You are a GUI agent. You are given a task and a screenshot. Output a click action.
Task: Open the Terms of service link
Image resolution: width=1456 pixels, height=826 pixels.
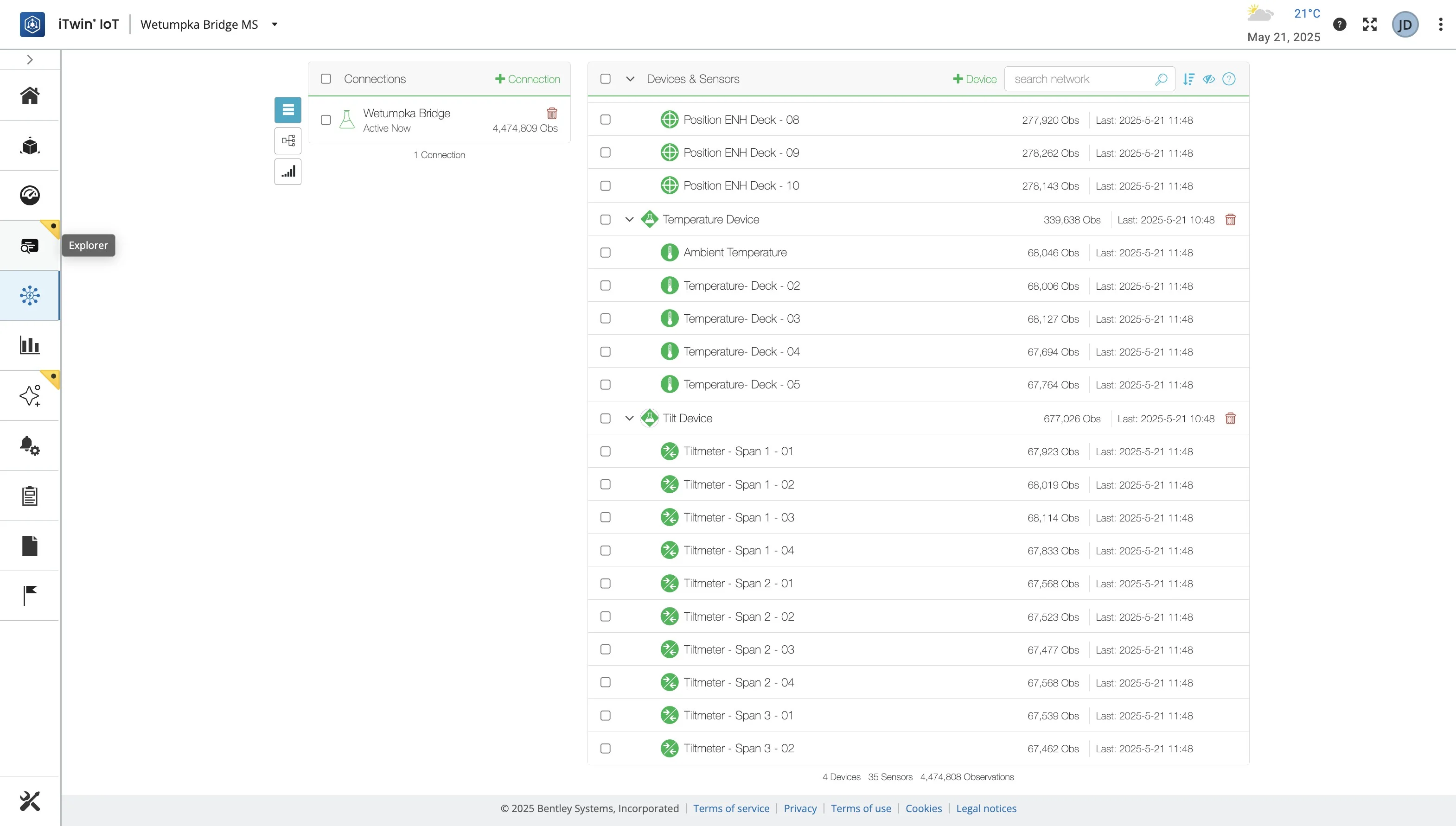(731, 808)
